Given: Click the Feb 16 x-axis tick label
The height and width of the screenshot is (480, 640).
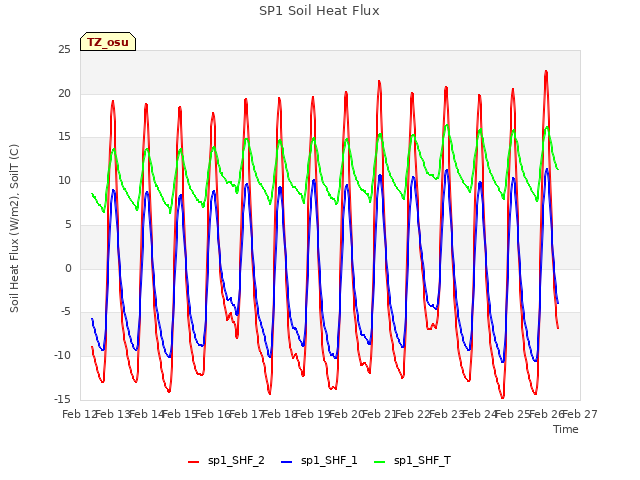Looking at the screenshot, I should pos(213,414).
